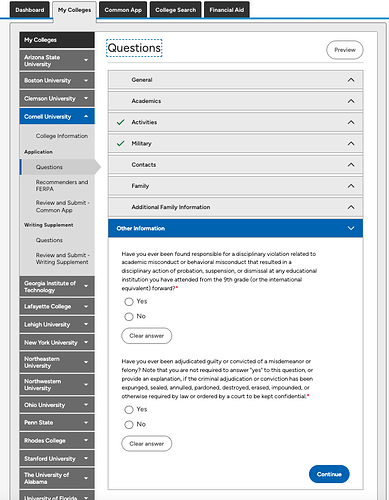Select No for the misdemeanor or felony question

tap(129, 424)
